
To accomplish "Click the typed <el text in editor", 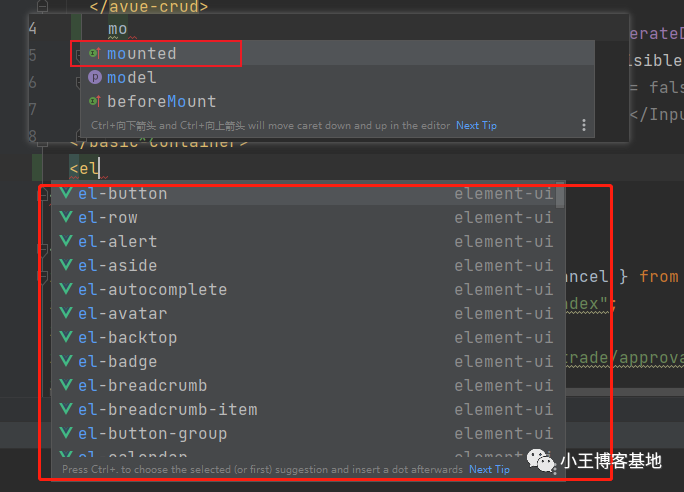I will (85, 168).
